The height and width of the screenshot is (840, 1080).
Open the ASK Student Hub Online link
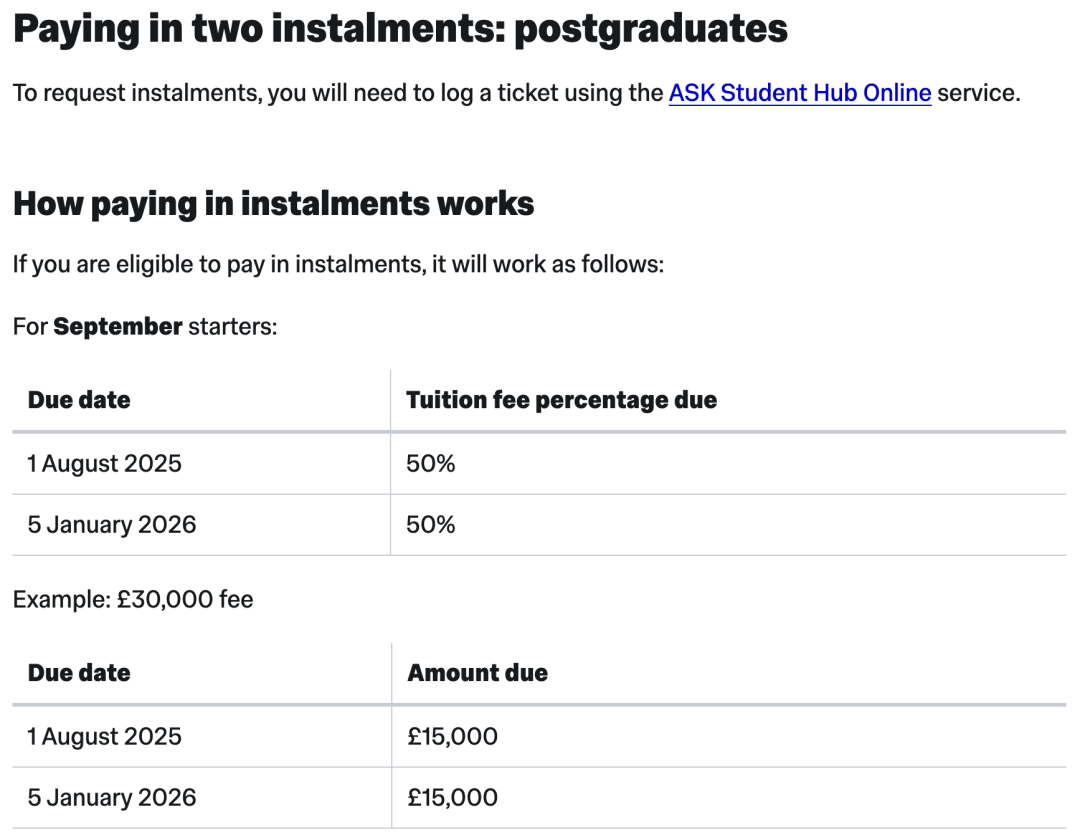799,94
